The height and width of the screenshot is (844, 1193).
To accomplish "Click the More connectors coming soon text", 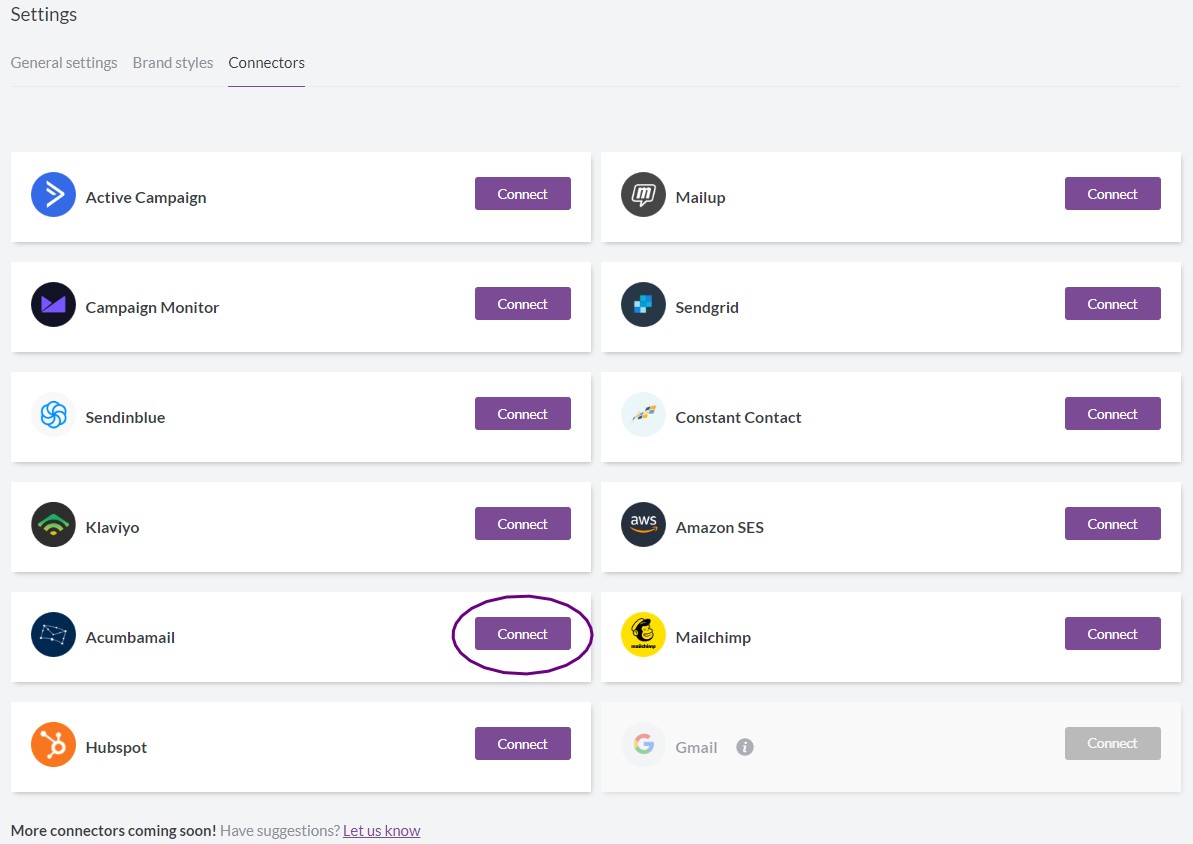I will click(113, 831).
